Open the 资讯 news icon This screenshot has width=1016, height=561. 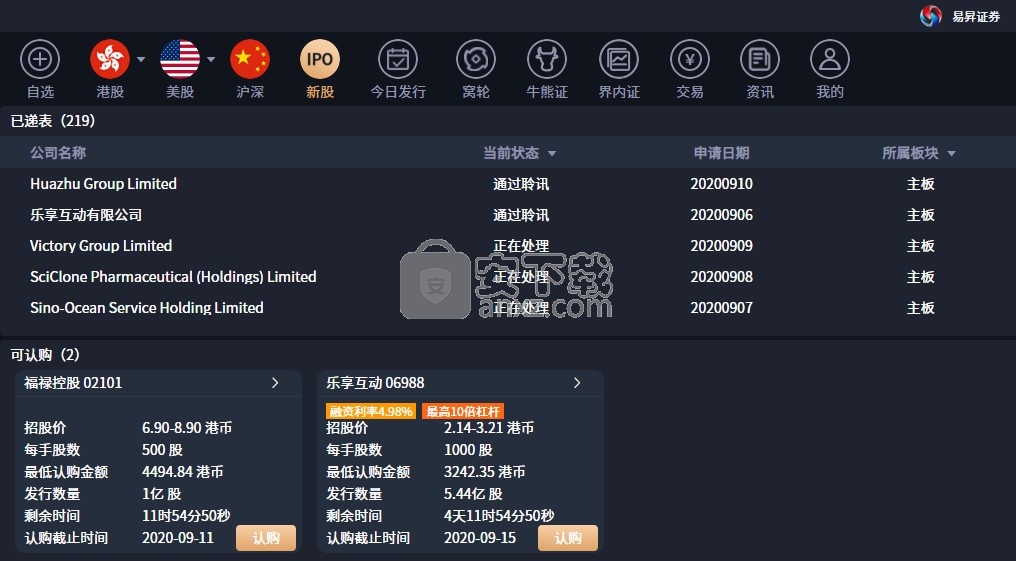760,59
